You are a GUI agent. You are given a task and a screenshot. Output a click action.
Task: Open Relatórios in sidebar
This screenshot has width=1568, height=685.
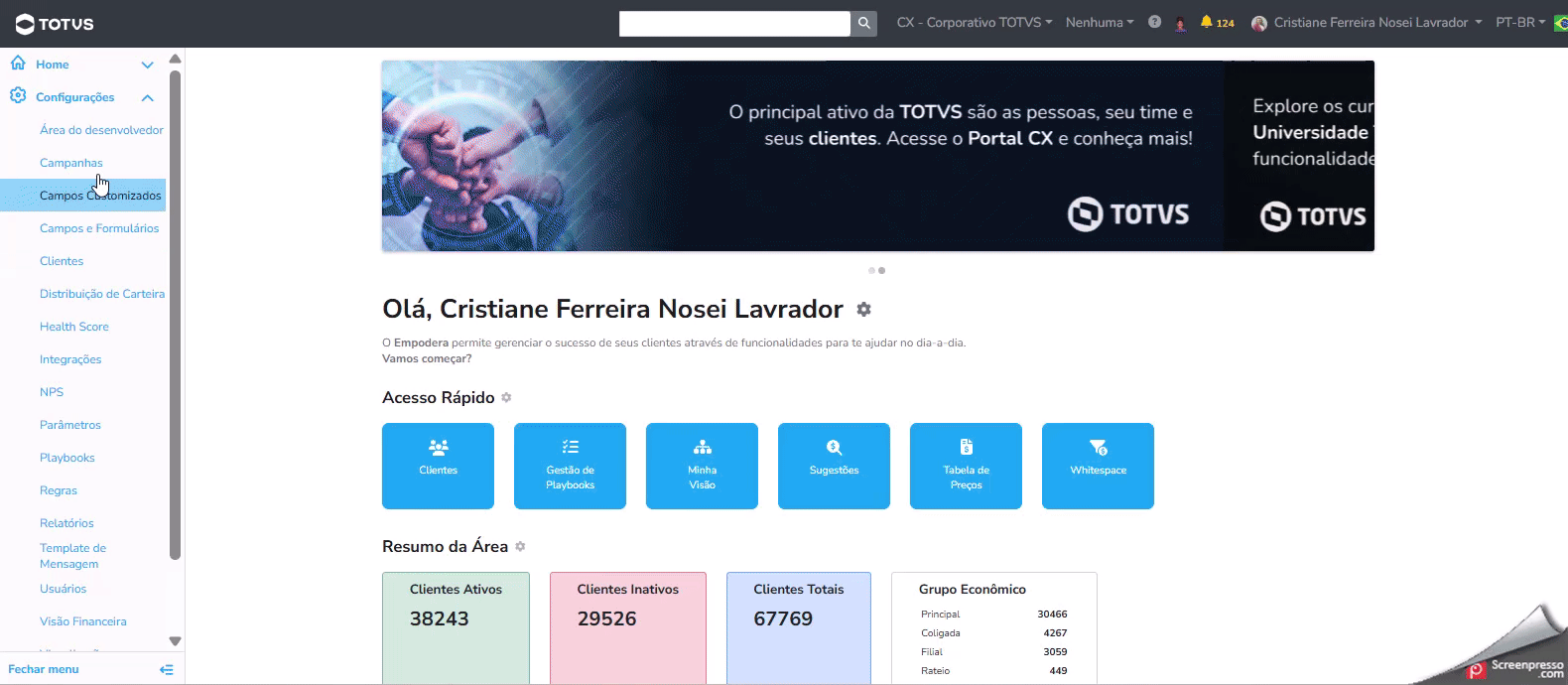[x=66, y=523]
